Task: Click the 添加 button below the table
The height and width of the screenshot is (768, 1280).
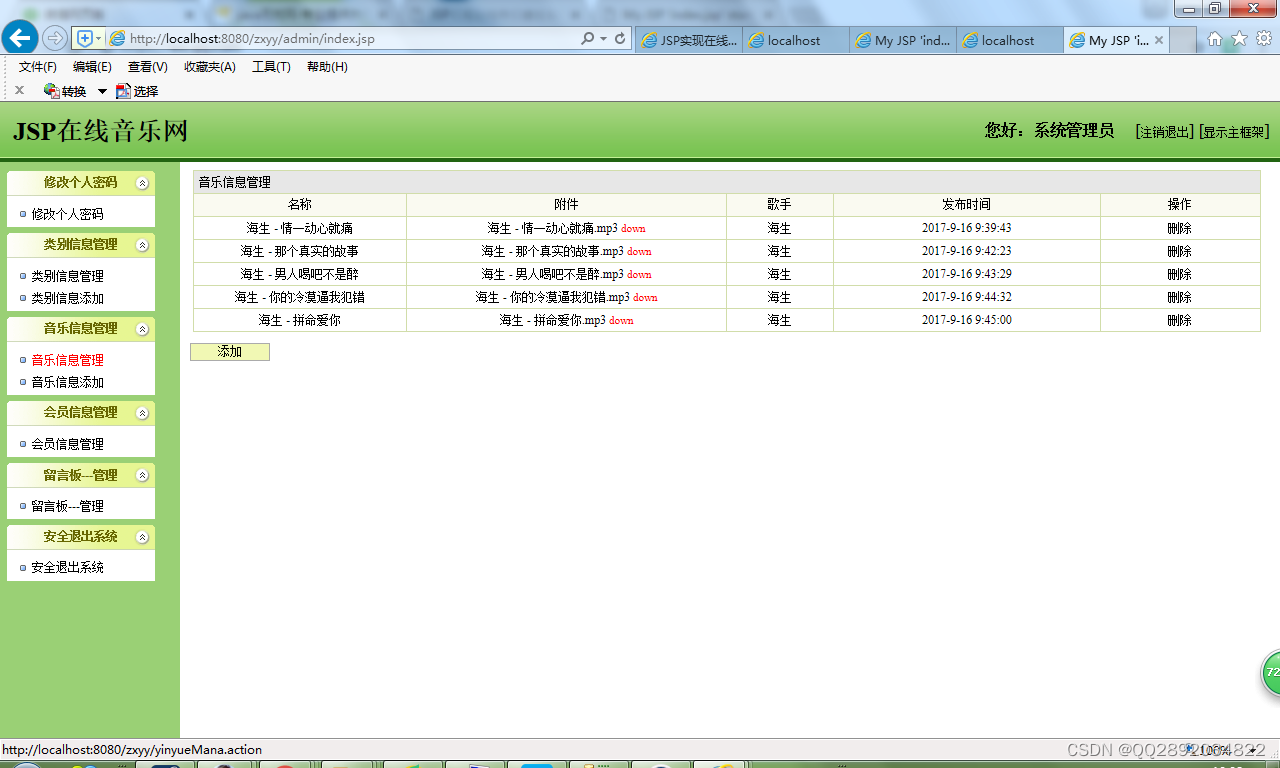Action: click(229, 351)
